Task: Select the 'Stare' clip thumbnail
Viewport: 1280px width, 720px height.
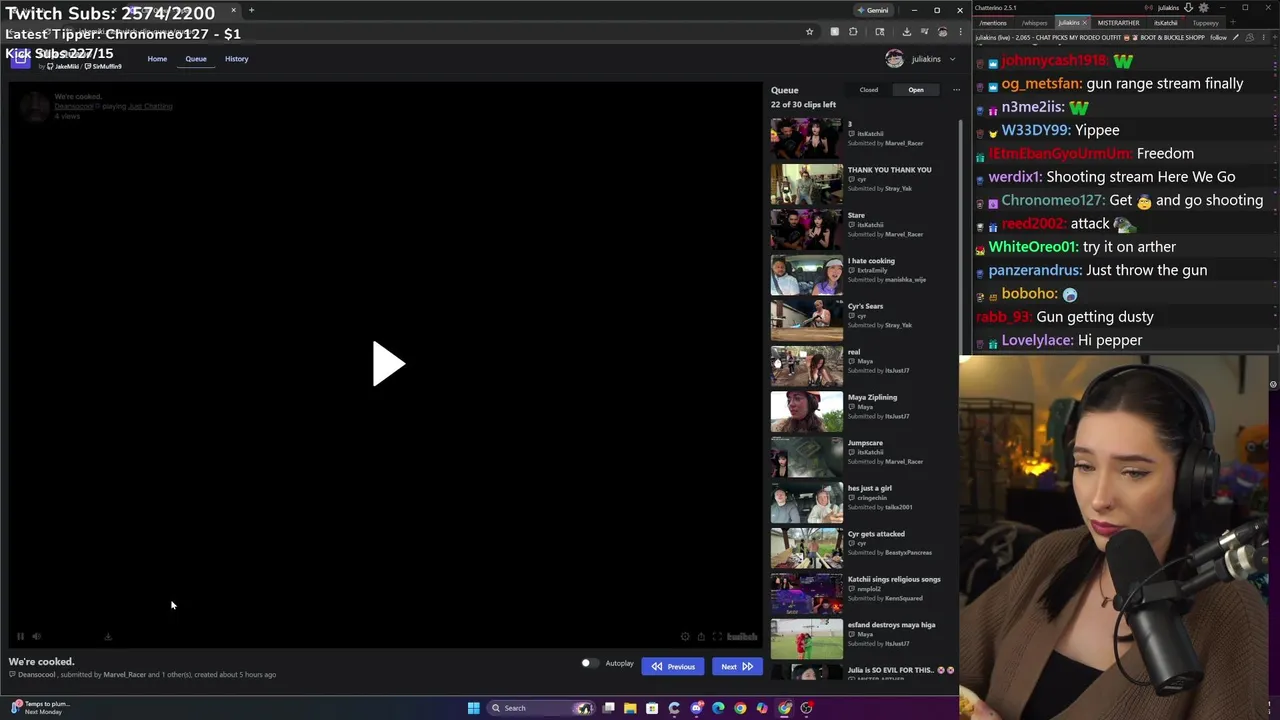Action: coord(807,229)
